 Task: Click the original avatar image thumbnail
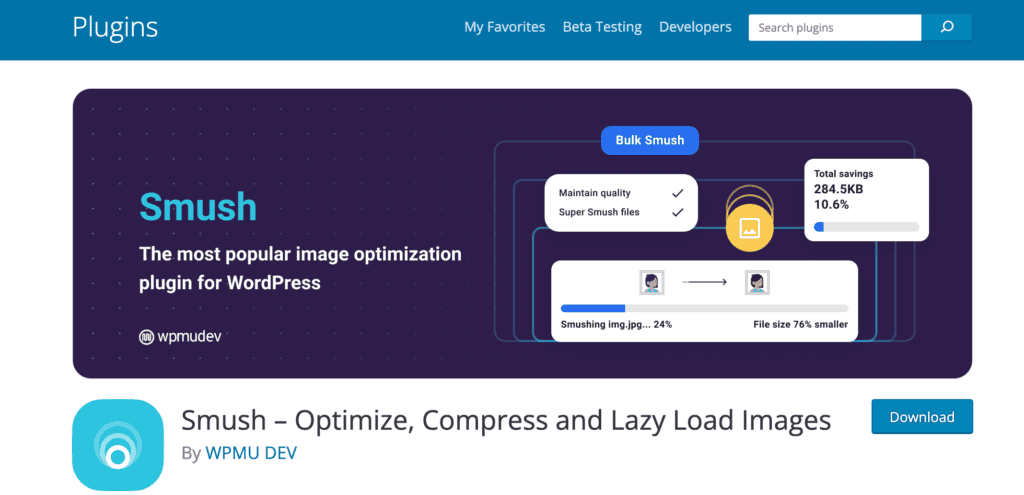[x=652, y=283]
